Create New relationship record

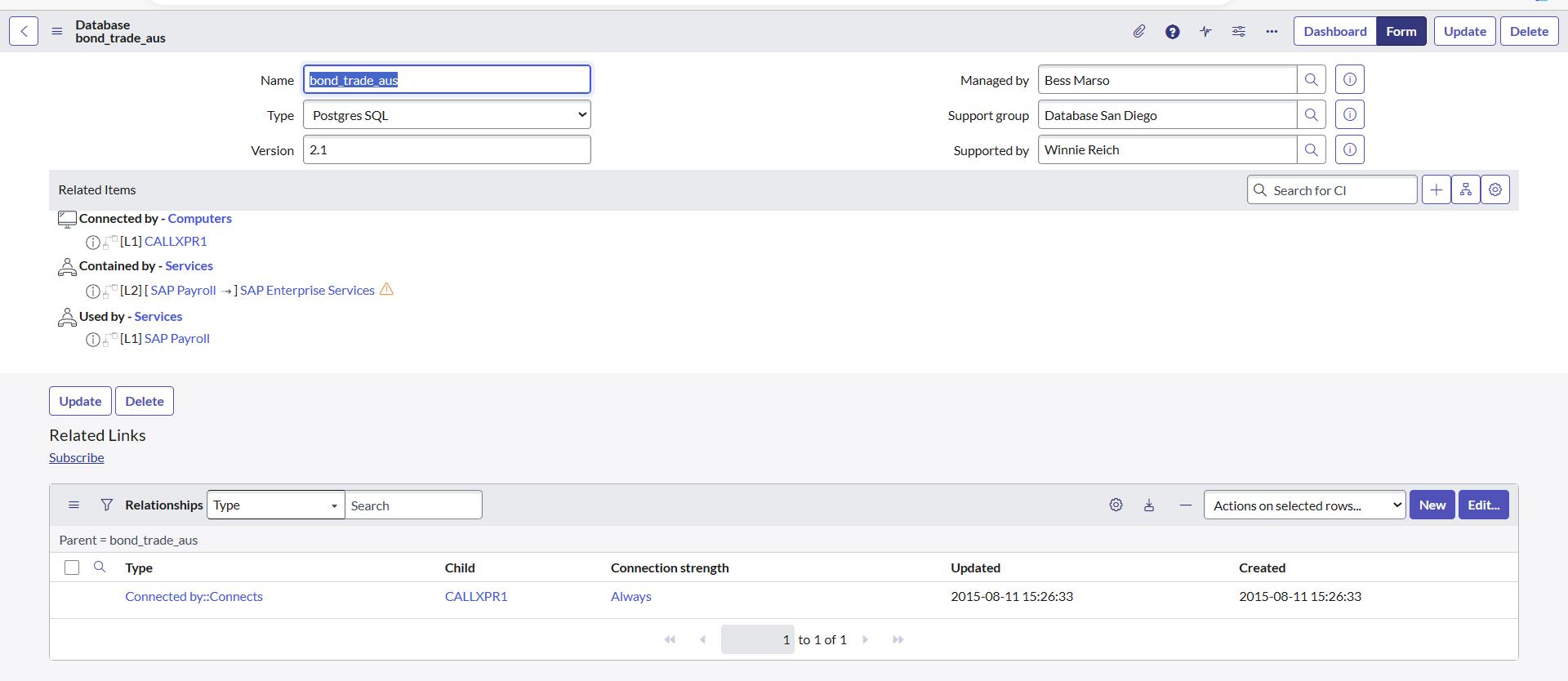[x=1432, y=505]
